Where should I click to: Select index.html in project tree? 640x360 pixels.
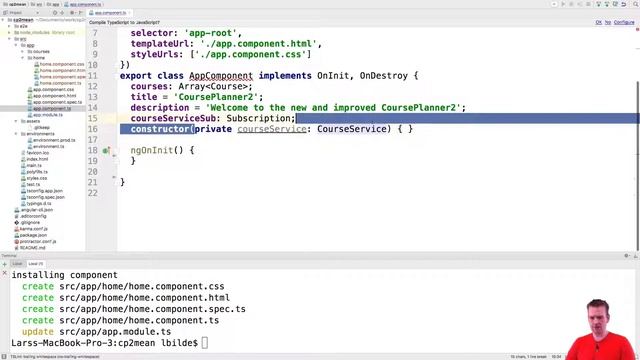[x=35, y=159]
